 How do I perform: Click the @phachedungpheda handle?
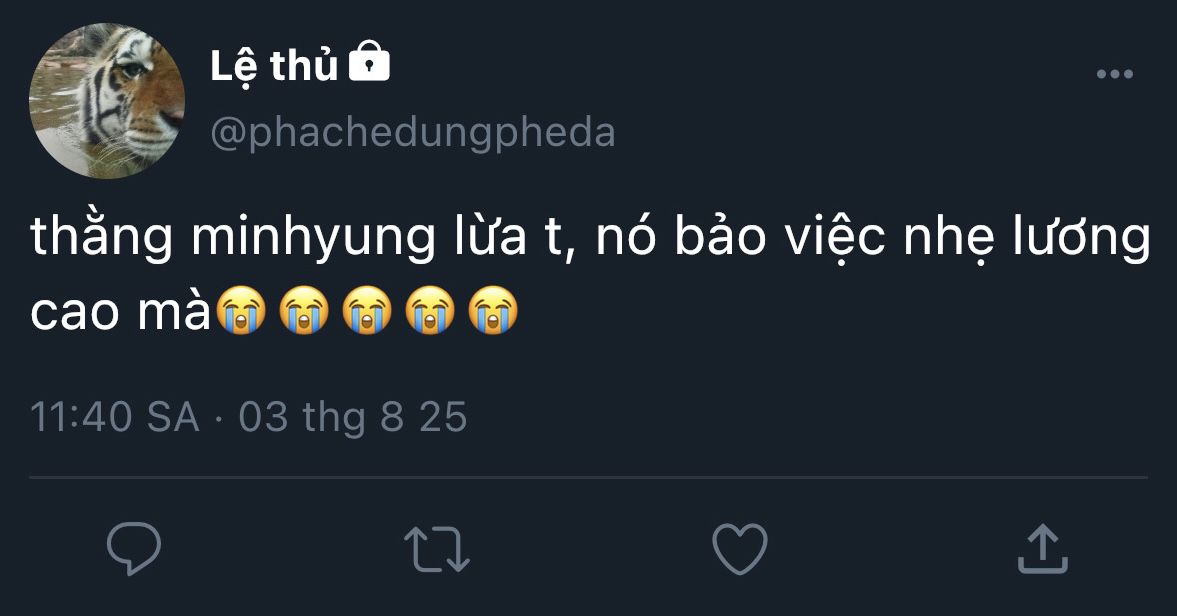click(413, 132)
